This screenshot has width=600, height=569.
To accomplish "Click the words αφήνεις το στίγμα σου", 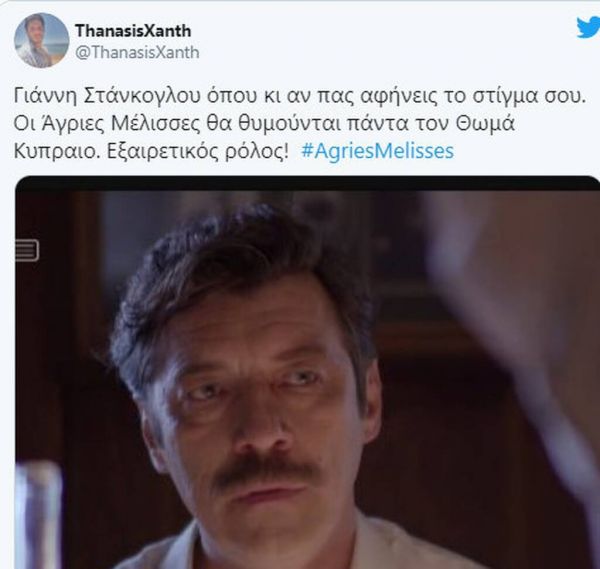I will pos(474,96).
